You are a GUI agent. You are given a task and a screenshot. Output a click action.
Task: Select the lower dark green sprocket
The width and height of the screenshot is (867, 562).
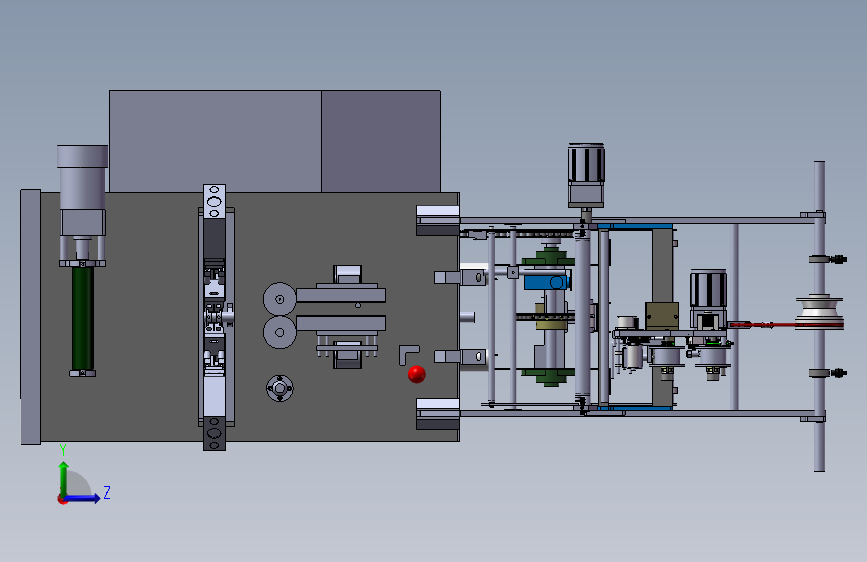549,376
